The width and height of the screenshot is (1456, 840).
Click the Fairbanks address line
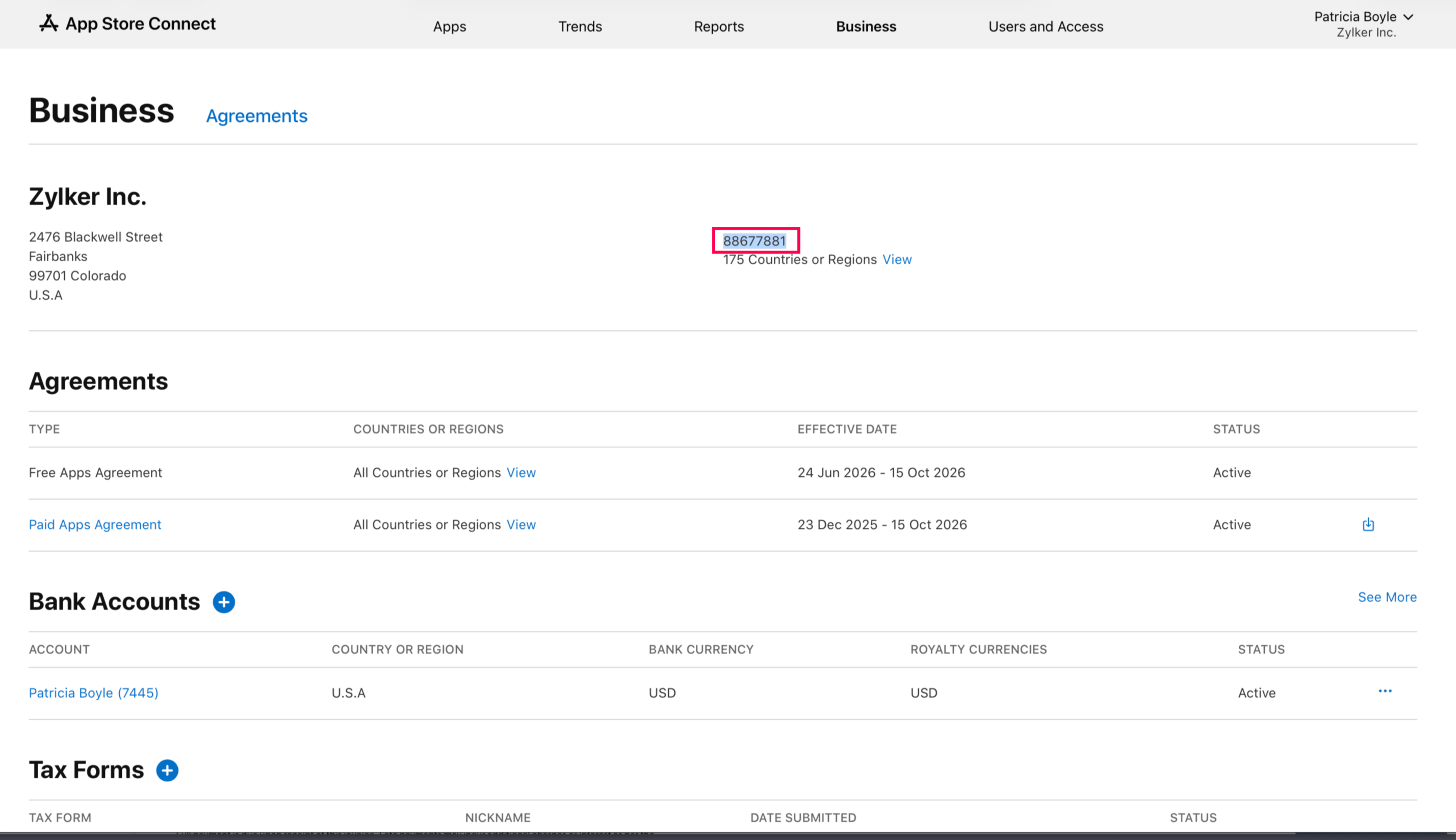(58, 256)
